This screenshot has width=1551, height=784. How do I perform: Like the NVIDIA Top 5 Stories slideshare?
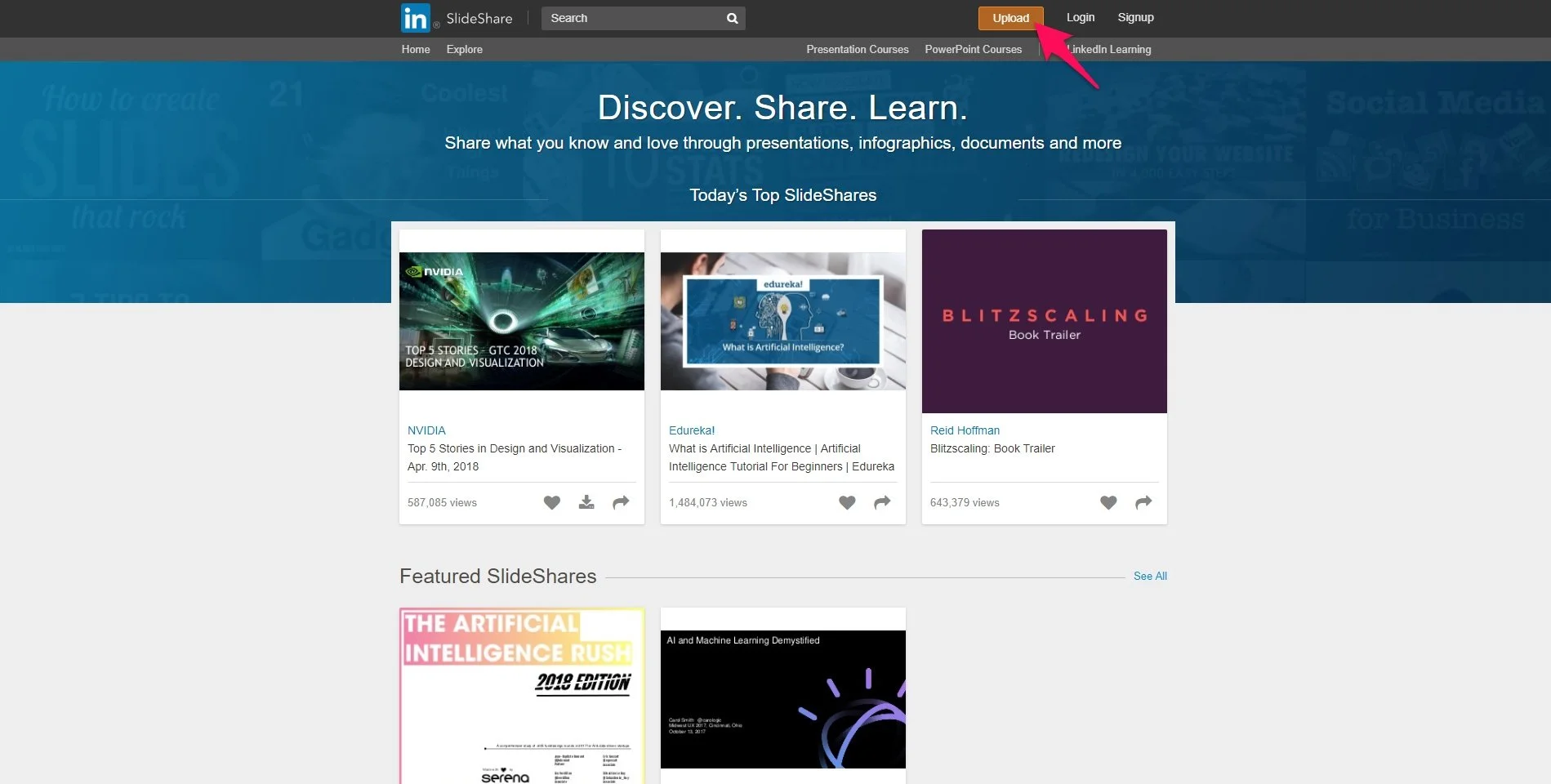(552, 502)
